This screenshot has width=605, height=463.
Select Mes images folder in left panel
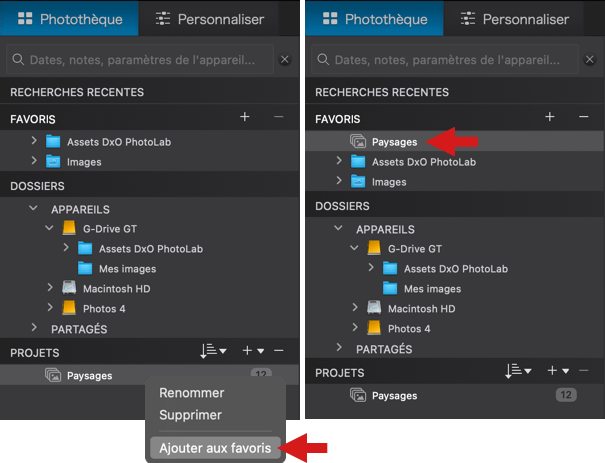pos(127,269)
